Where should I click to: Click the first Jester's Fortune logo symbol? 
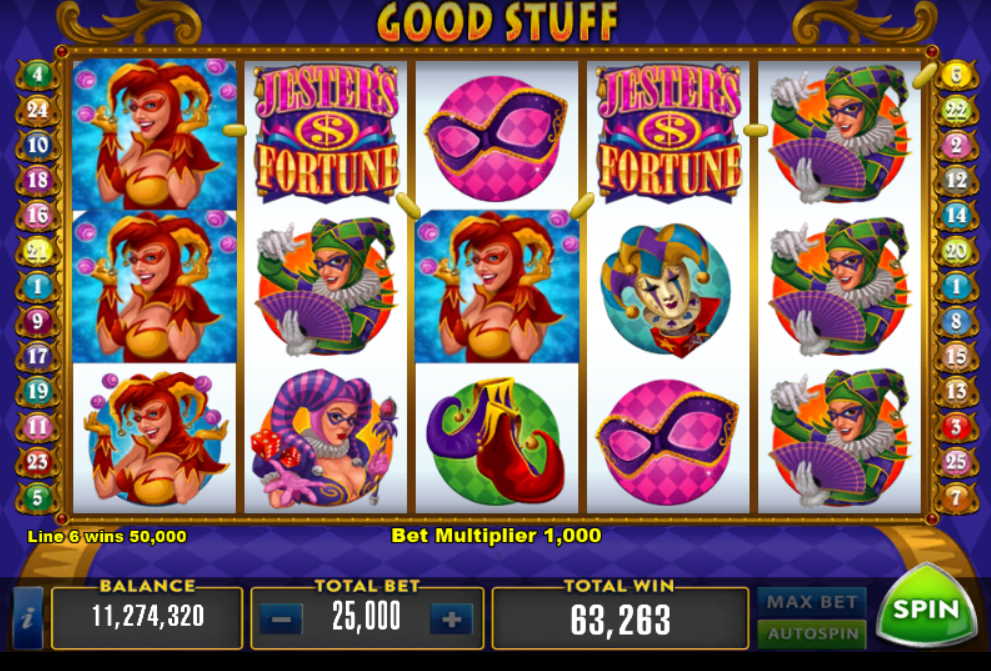[x=326, y=135]
